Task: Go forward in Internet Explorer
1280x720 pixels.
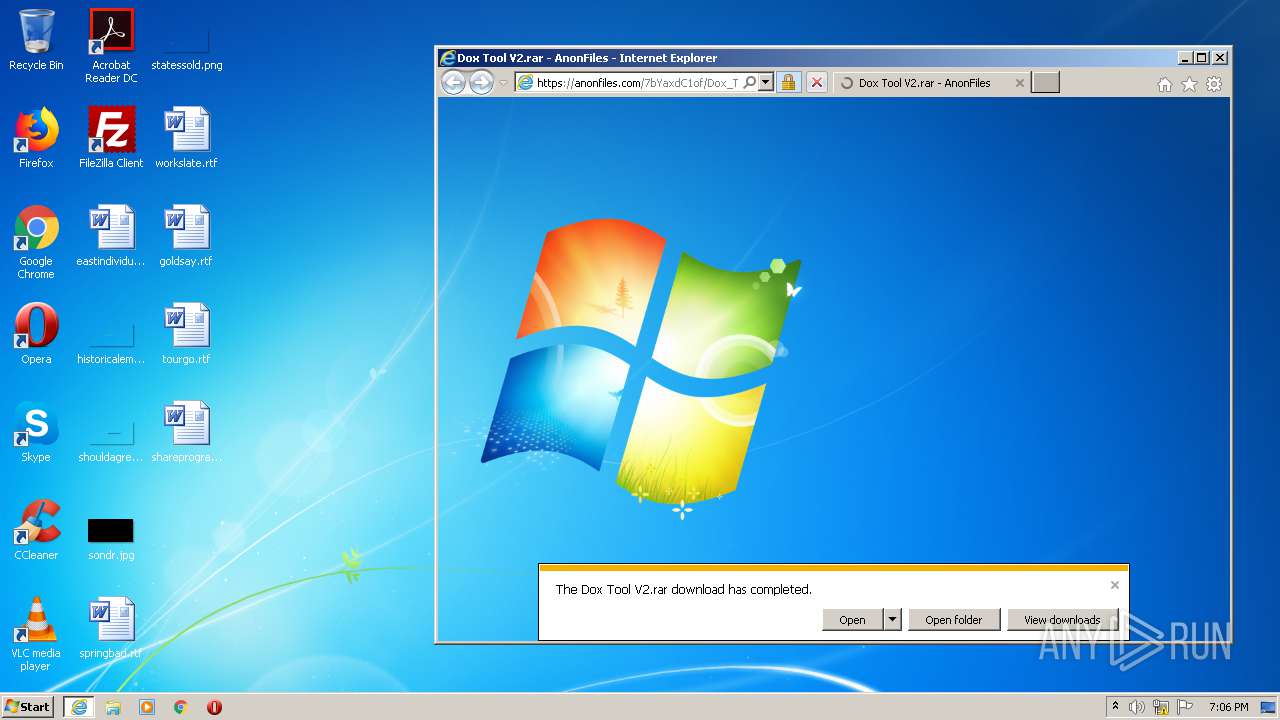Action: (482, 83)
